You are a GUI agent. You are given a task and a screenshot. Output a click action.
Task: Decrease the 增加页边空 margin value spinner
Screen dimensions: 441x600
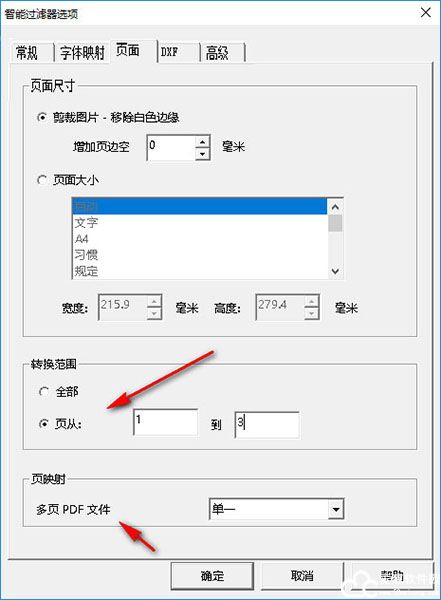pos(202,154)
